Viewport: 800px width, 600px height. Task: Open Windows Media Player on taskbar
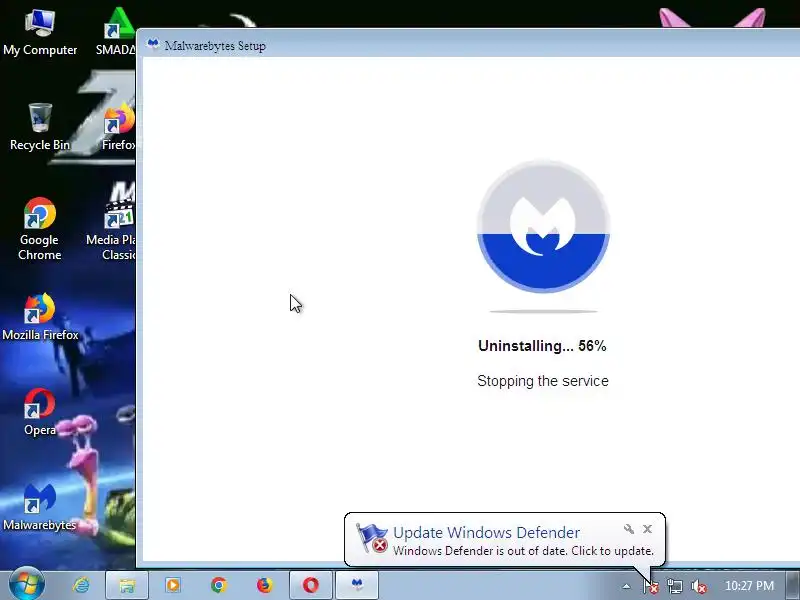(x=173, y=585)
